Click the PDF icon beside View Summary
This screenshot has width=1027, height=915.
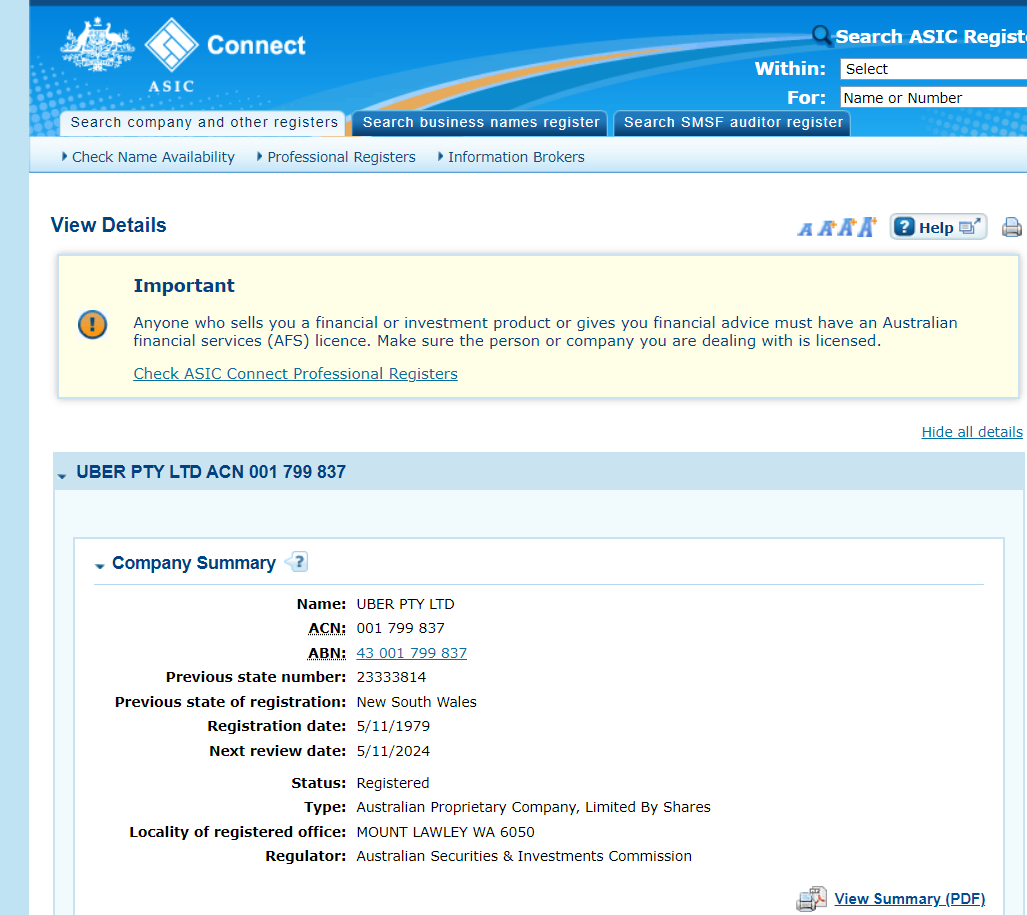click(x=811, y=899)
